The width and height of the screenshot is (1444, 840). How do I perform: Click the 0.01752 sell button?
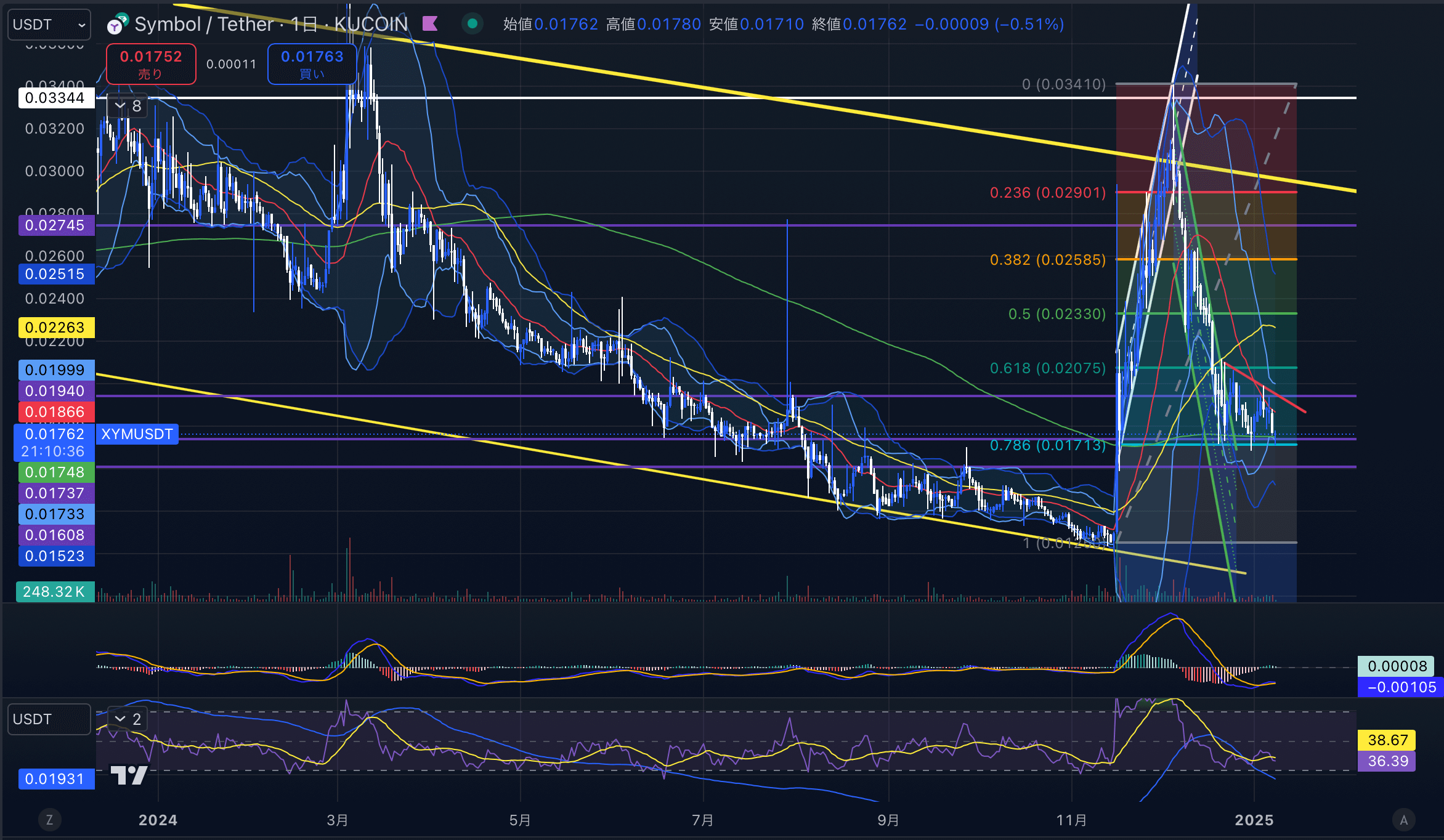(x=151, y=64)
